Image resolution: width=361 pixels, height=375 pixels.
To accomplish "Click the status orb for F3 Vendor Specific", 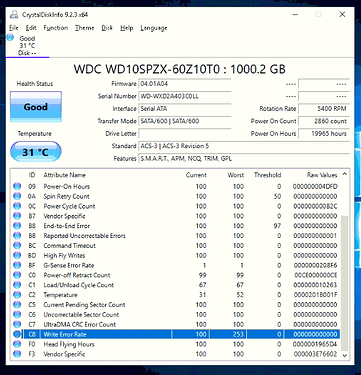I will coord(17,354).
